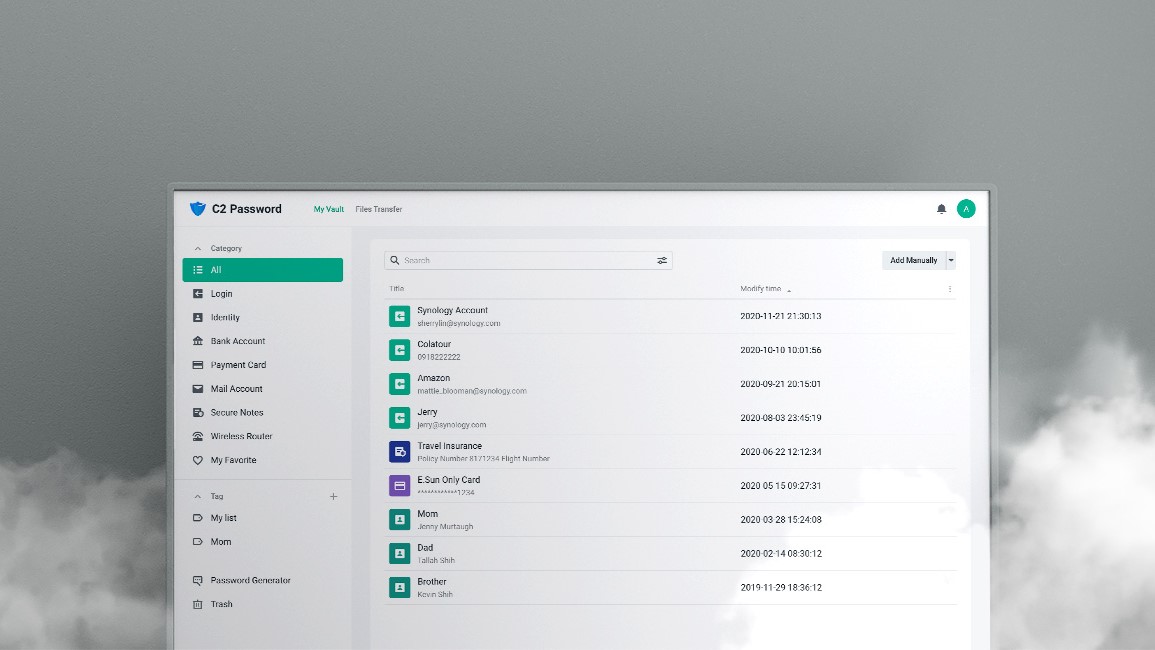
Task: Open the notifications bell
Action: tap(941, 209)
